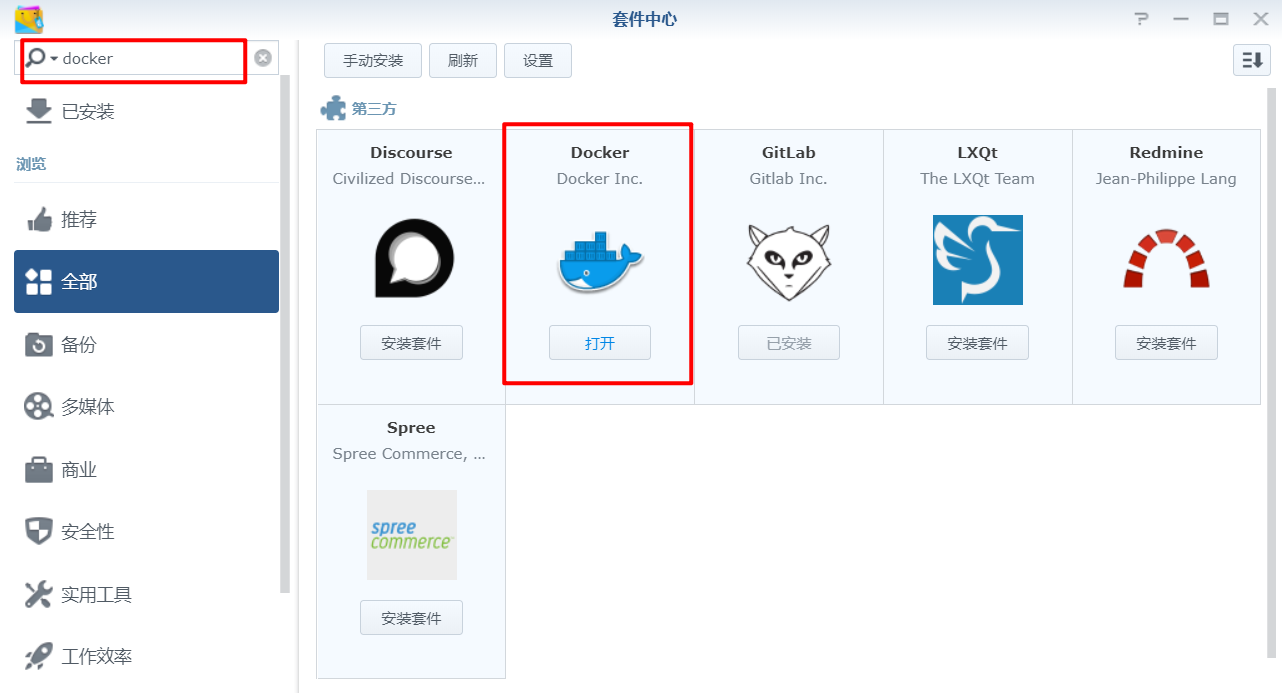
Task: Click 'Spree Commerce, ...' publisher text
Action: [409, 453]
